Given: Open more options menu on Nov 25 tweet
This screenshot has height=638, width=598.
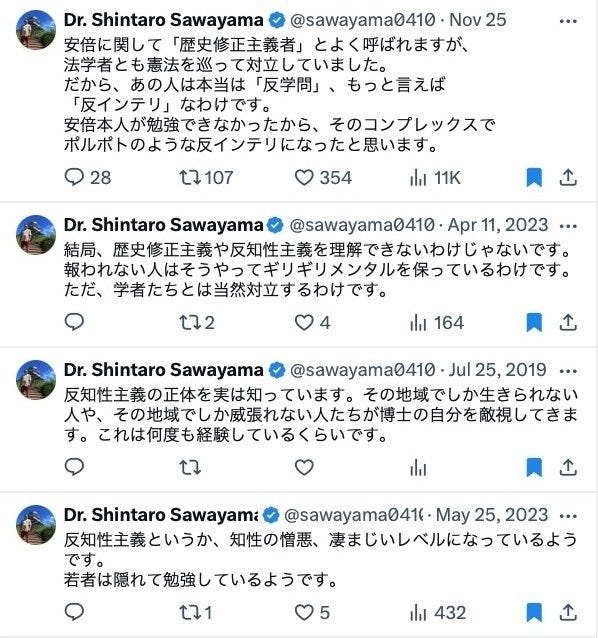Looking at the screenshot, I should coord(568,21).
